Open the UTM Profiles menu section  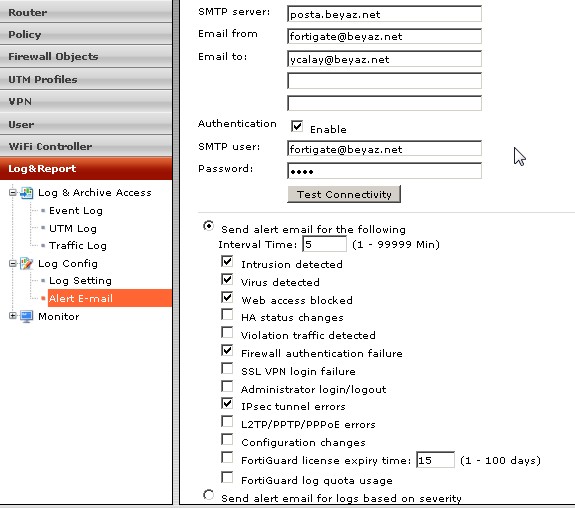pos(86,79)
